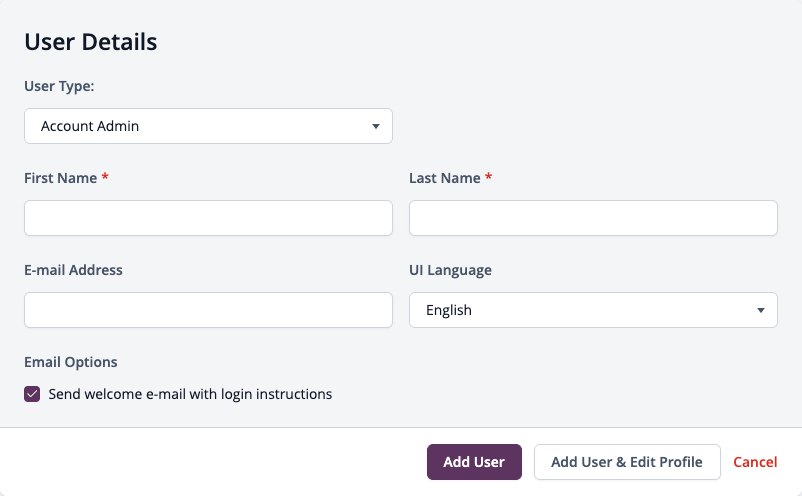Image resolution: width=802 pixels, height=496 pixels.
Task: Click the red asterisk beside Last Name
Action: pos(488,176)
